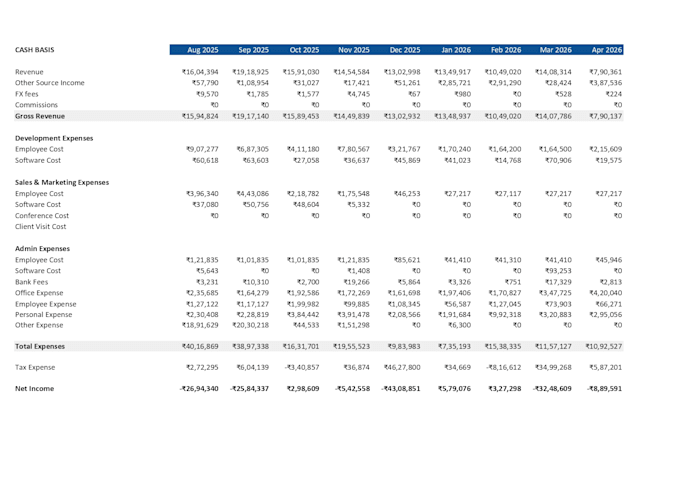Select Personal Expense value ₹9,92,318
This screenshot has width=680, height=481.
[505, 315]
